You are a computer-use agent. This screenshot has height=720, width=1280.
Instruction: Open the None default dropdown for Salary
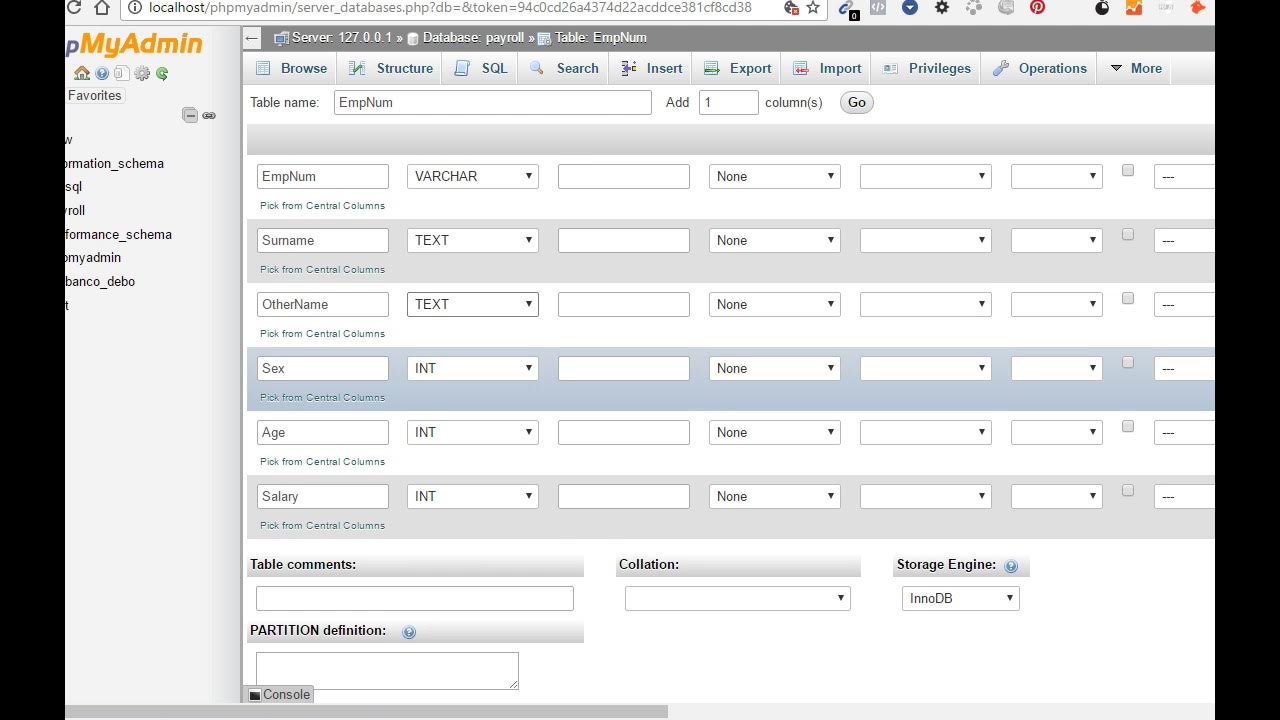[x=775, y=496]
